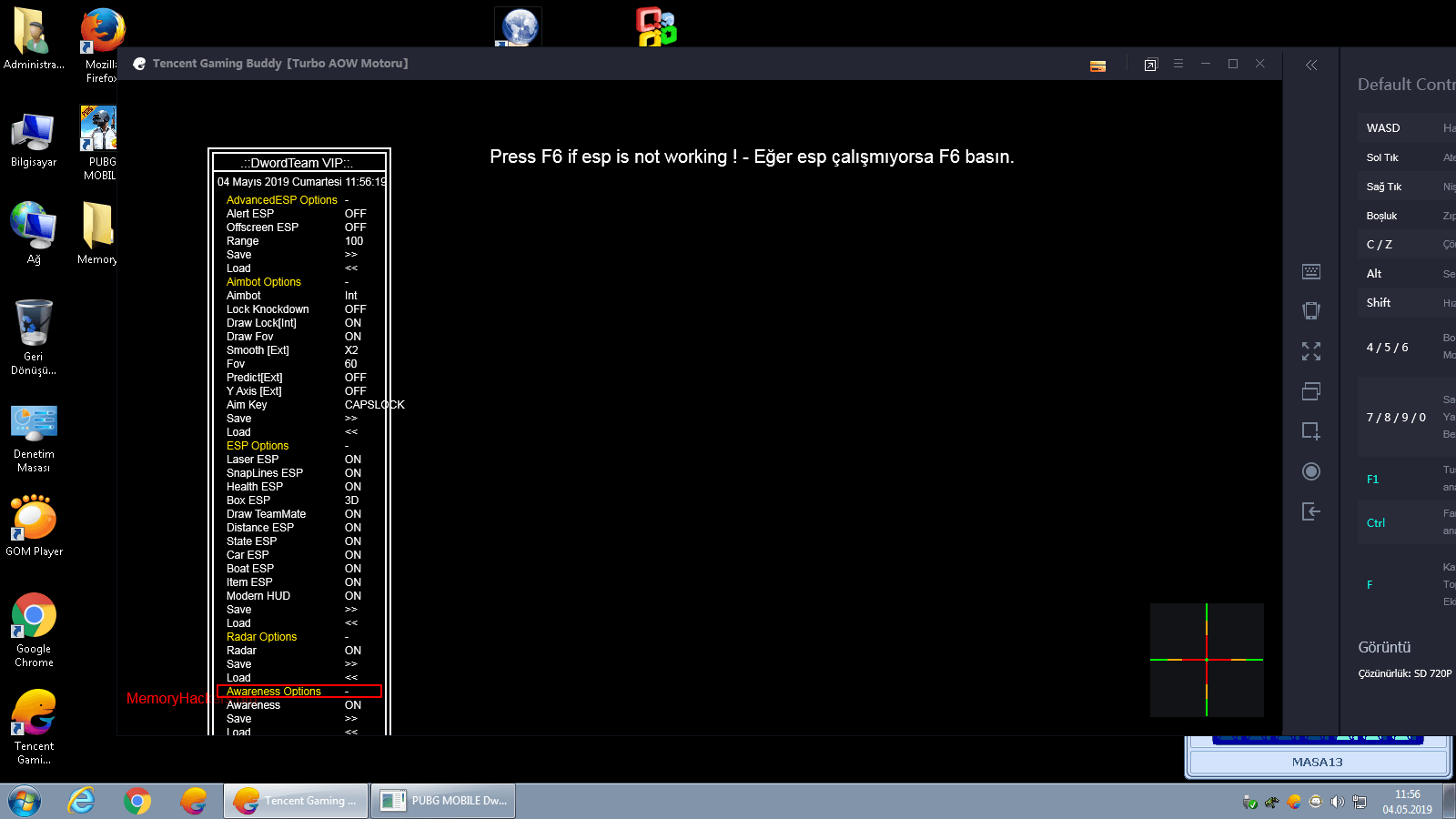Change the Box ESP 3D mode value
The image size is (1456, 819).
coord(351,500)
